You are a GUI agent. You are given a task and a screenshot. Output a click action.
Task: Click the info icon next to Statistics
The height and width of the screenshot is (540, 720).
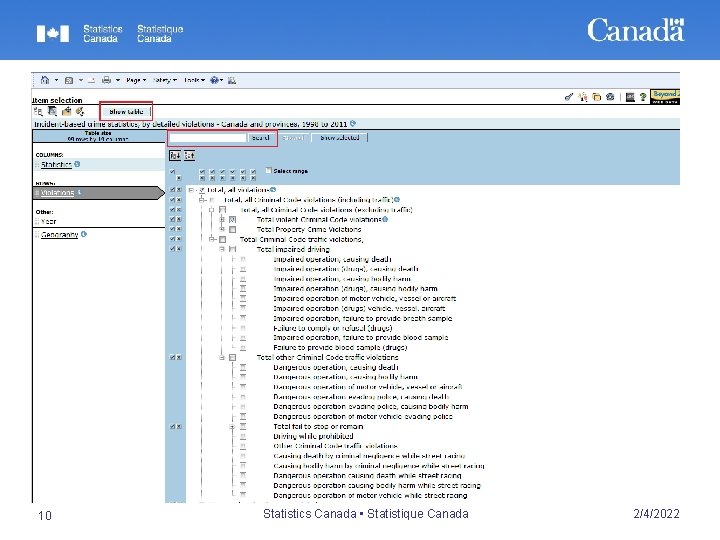pyautogui.click(x=77, y=164)
